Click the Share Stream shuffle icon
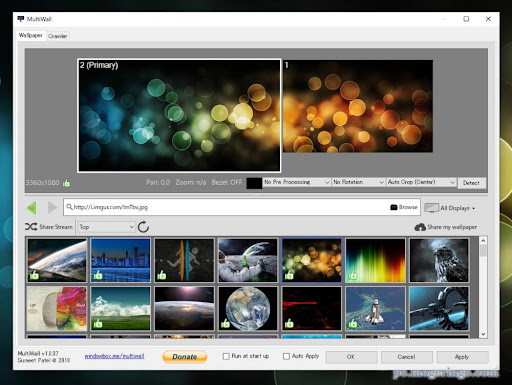This screenshot has width=512, height=385. pos(31,227)
